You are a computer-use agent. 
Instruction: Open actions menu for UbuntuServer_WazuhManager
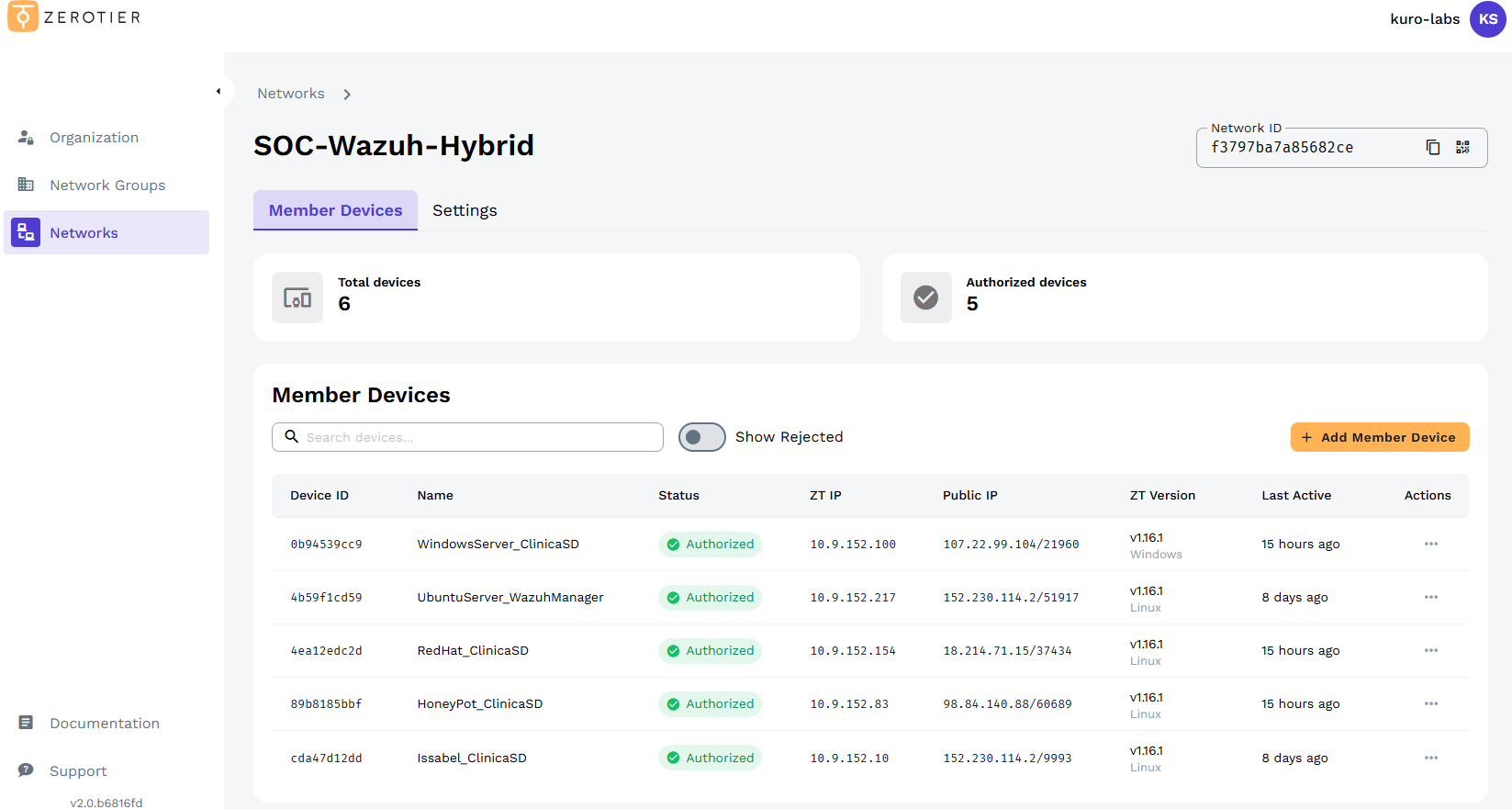click(x=1431, y=597)
